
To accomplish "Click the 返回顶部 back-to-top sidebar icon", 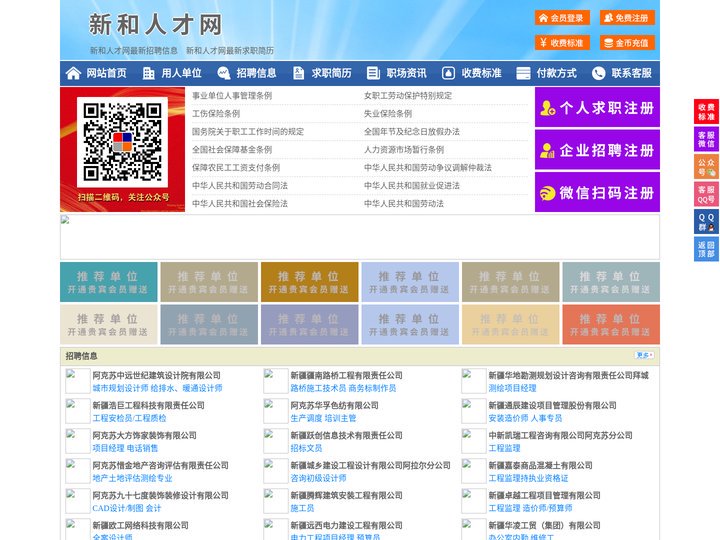I will coord(706,249).
